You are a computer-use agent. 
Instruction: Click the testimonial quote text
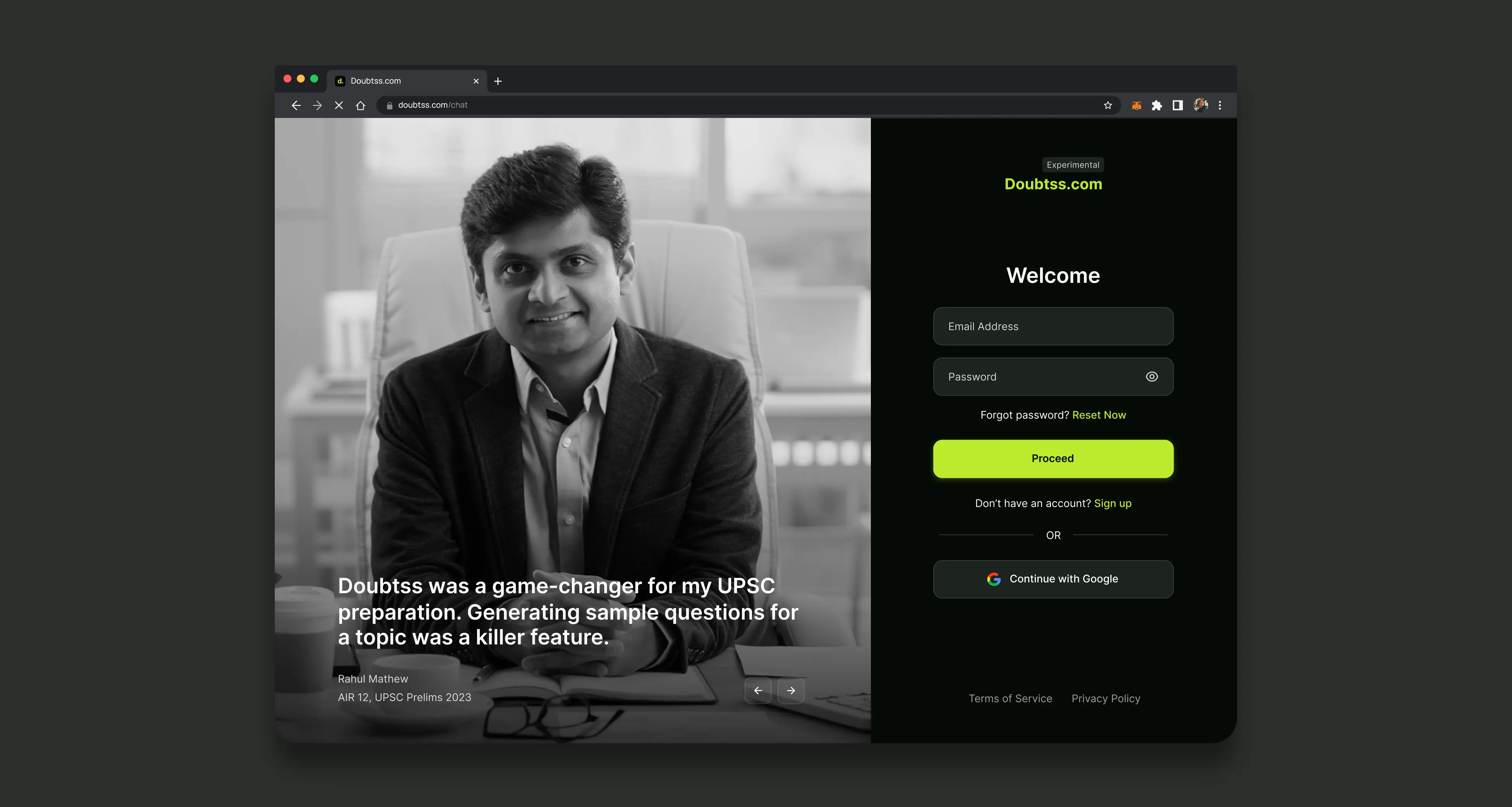pyautogui.click(x=568, y=611)
